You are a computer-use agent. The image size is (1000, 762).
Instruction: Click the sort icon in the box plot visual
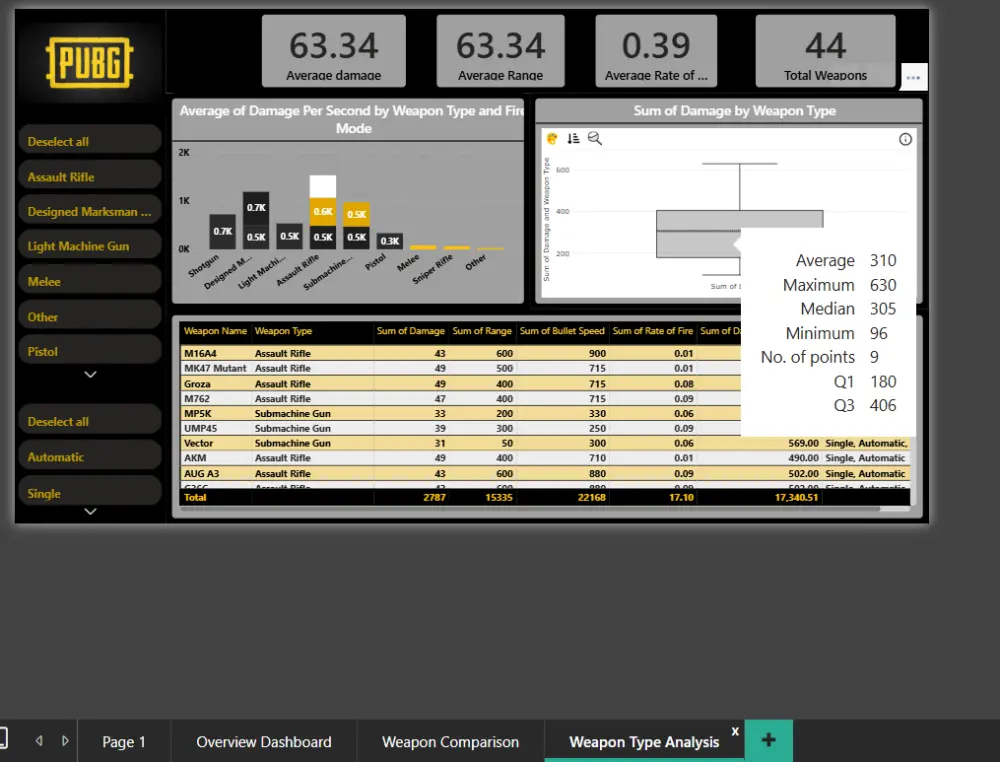tap(571, 138)
